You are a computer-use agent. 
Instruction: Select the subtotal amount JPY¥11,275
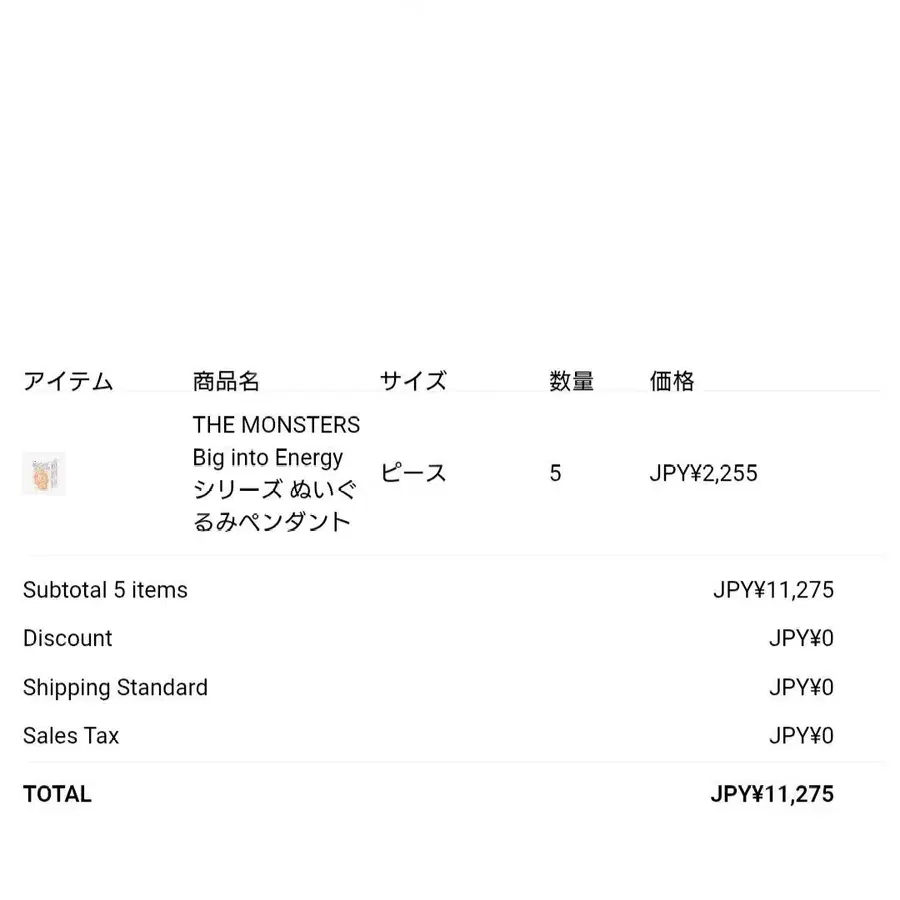pos(773,590)
